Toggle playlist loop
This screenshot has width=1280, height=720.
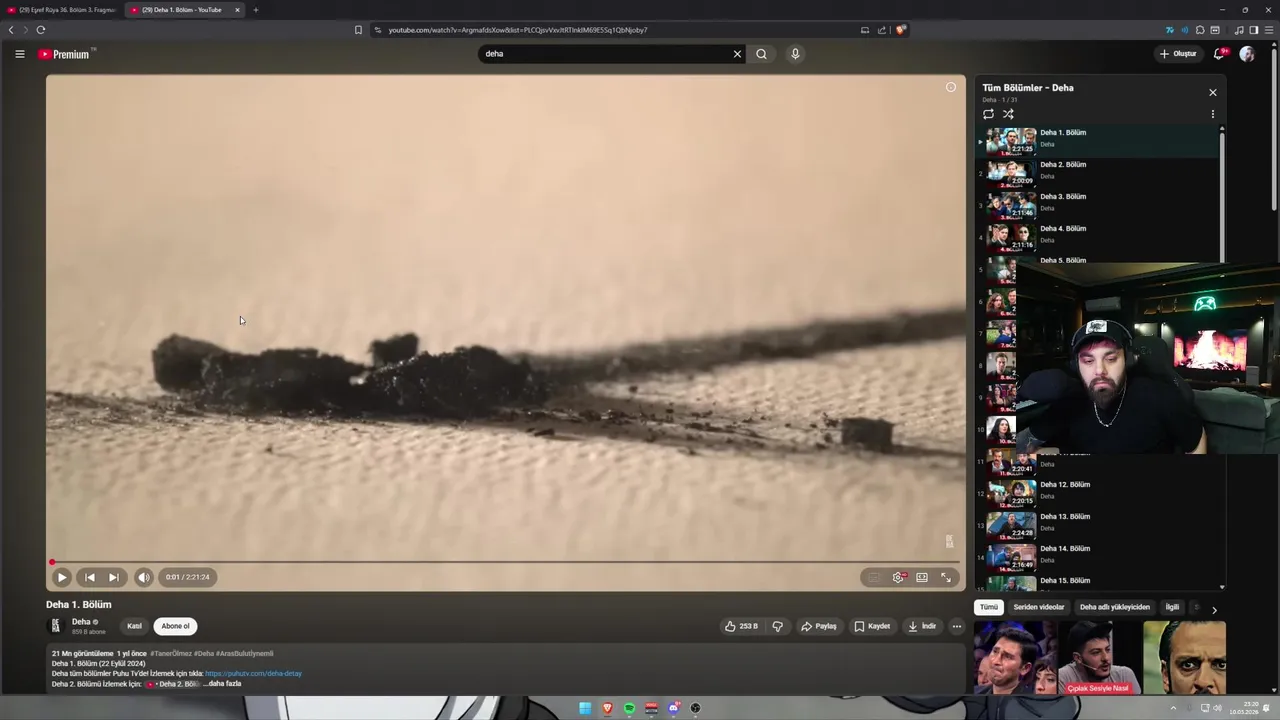click(x=989, y=114)
